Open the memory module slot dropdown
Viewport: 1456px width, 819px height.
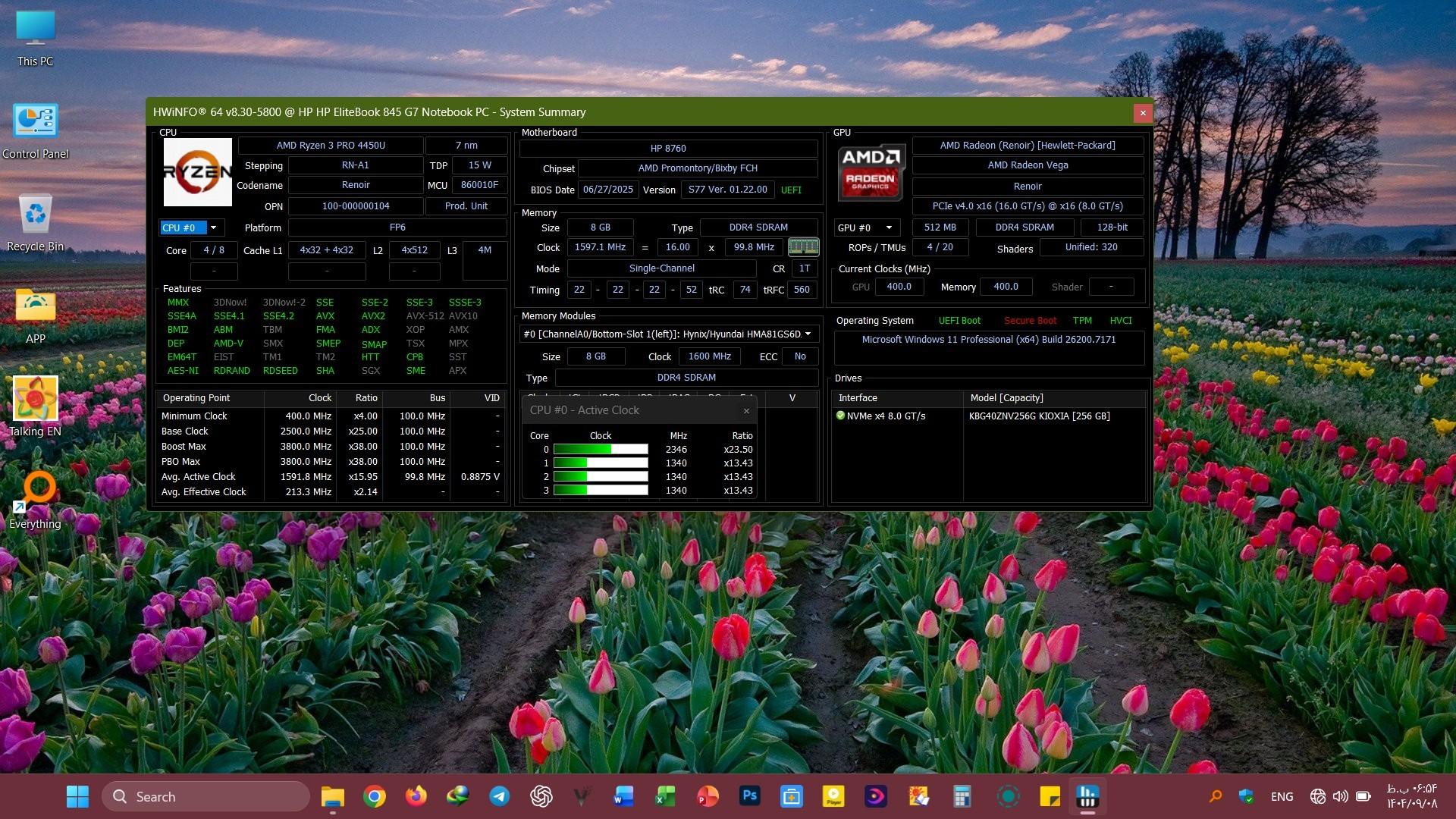pos(808,334)
